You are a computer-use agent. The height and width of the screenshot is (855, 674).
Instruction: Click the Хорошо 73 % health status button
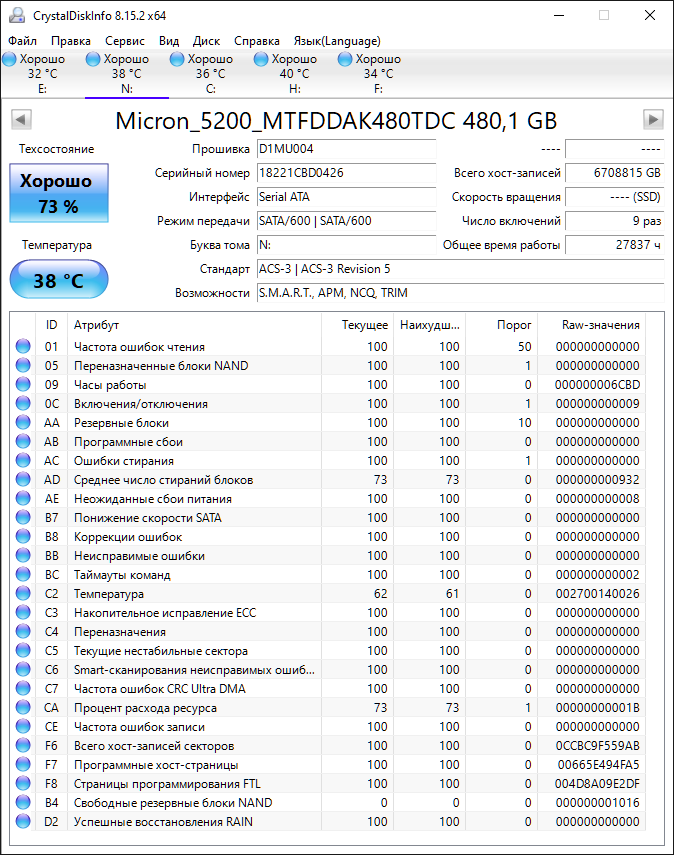[x=59, y=193]
